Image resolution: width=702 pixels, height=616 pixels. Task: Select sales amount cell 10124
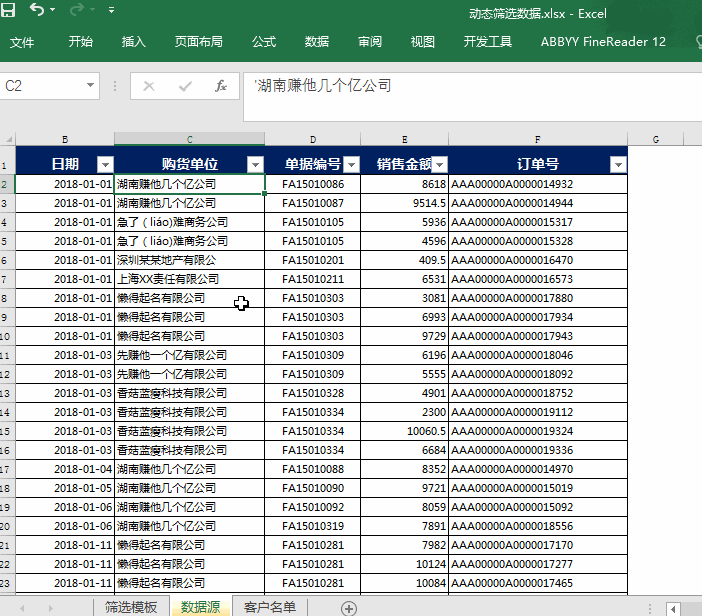point(404,564)
